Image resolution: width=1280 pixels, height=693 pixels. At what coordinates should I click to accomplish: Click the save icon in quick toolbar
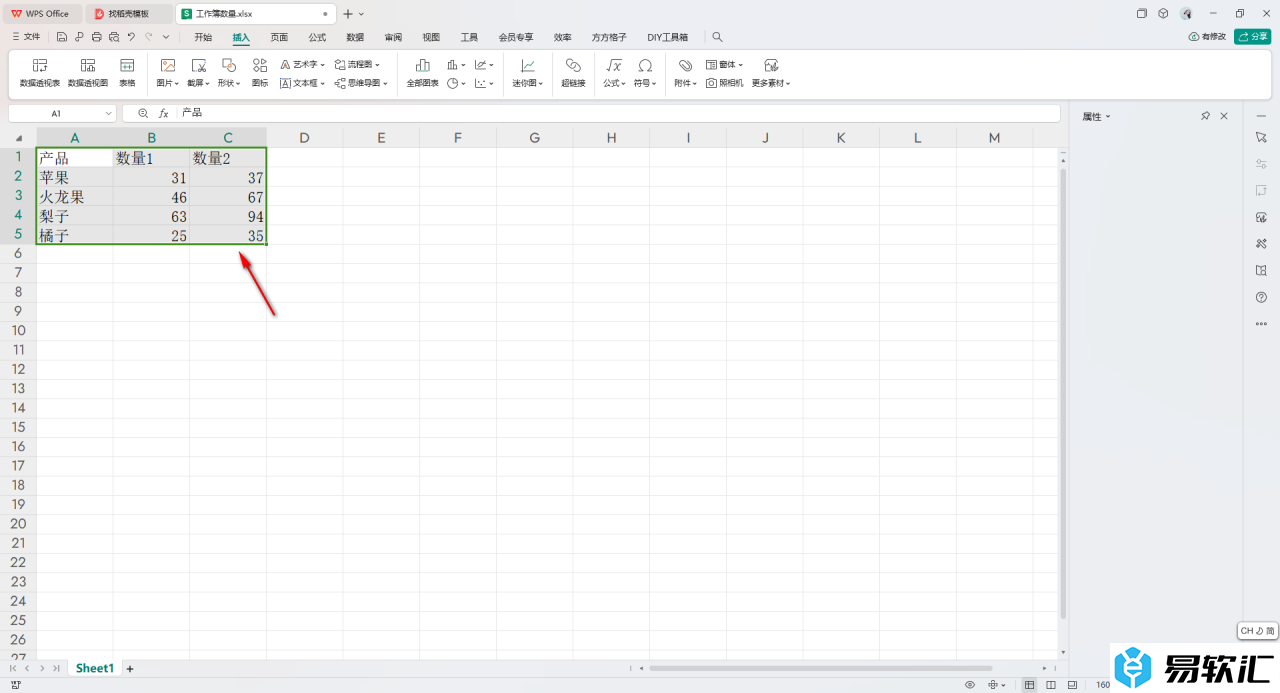point(62,37)
